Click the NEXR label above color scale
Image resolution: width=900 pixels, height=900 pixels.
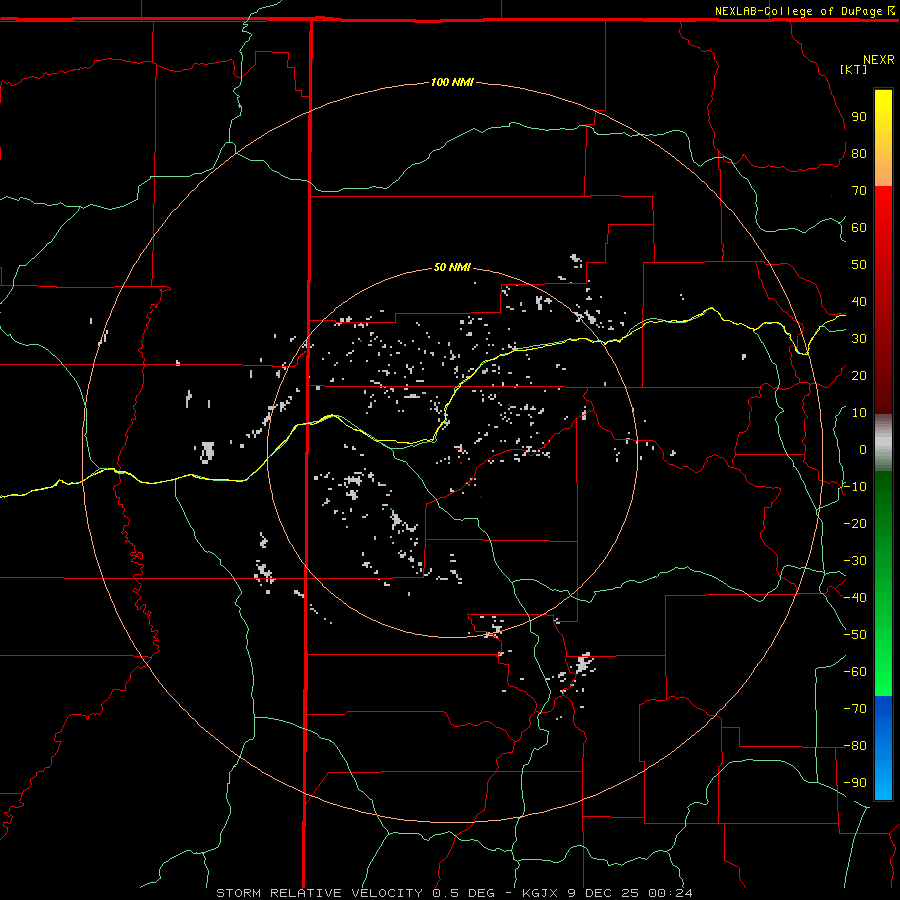(x=879, y=60)
